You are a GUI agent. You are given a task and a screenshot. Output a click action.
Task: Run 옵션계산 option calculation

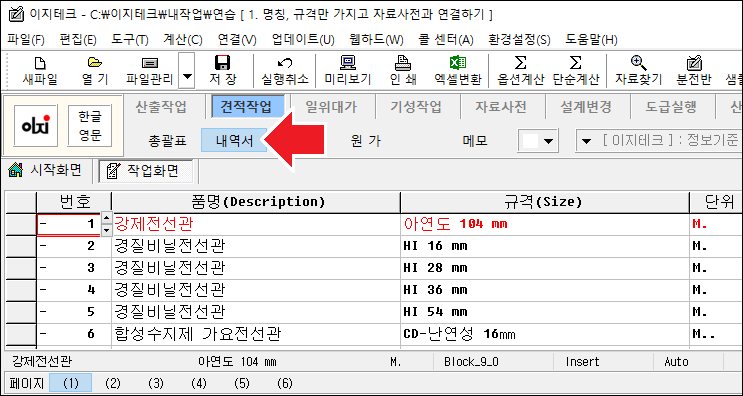(x=520, y=71)
